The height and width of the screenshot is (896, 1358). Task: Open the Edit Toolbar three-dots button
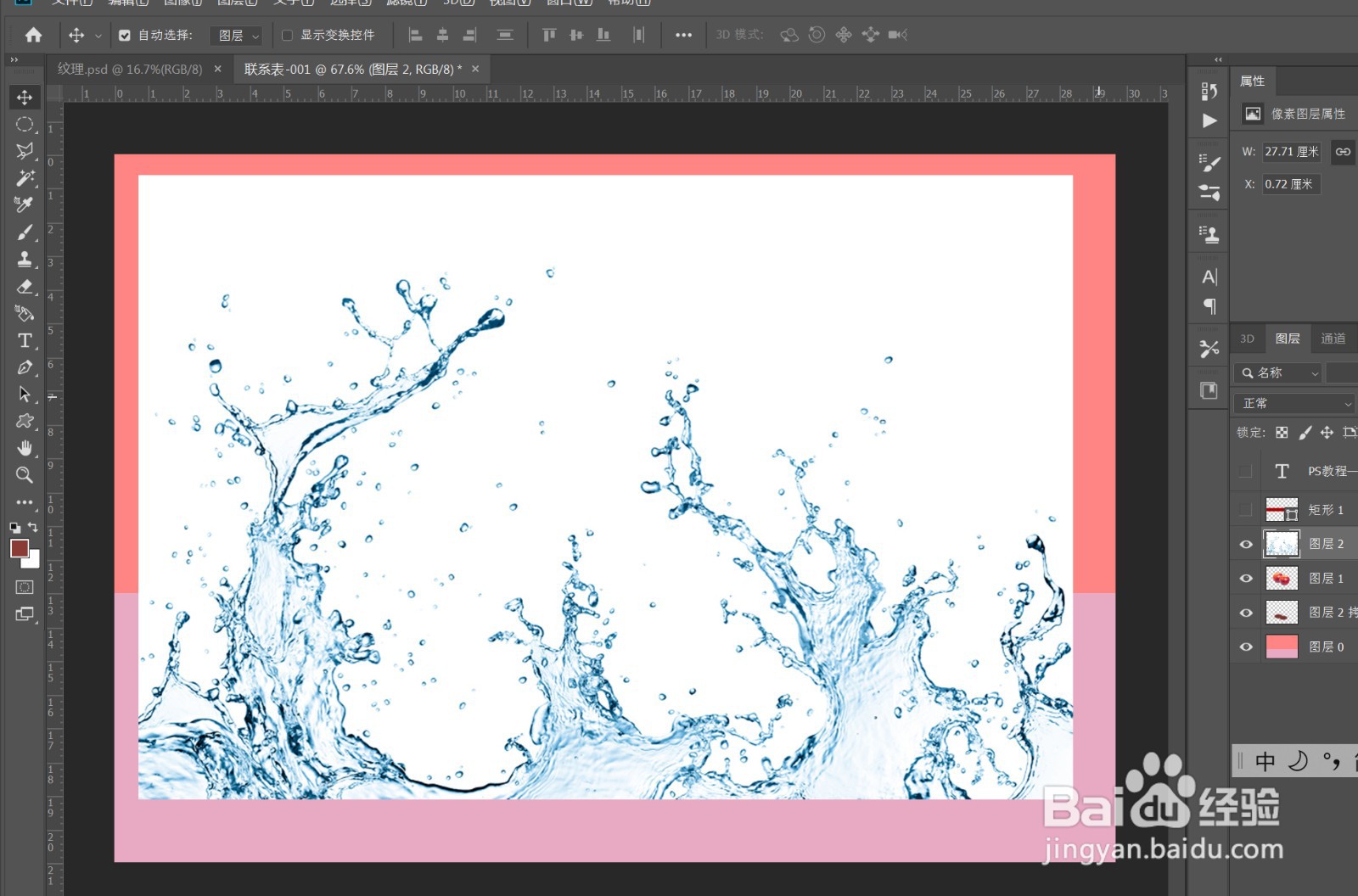click(25, 502)
